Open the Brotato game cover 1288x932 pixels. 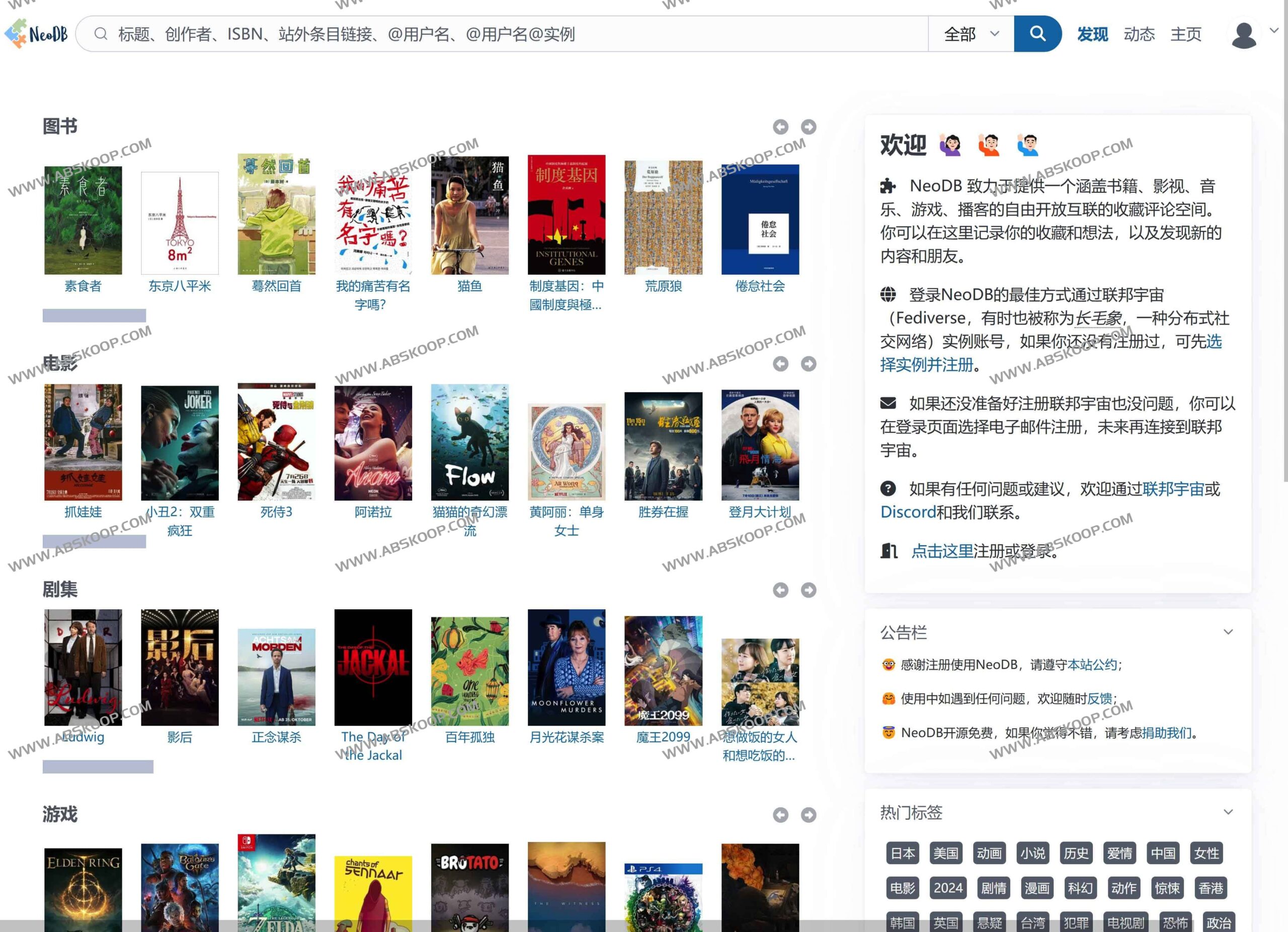(469, 888)
